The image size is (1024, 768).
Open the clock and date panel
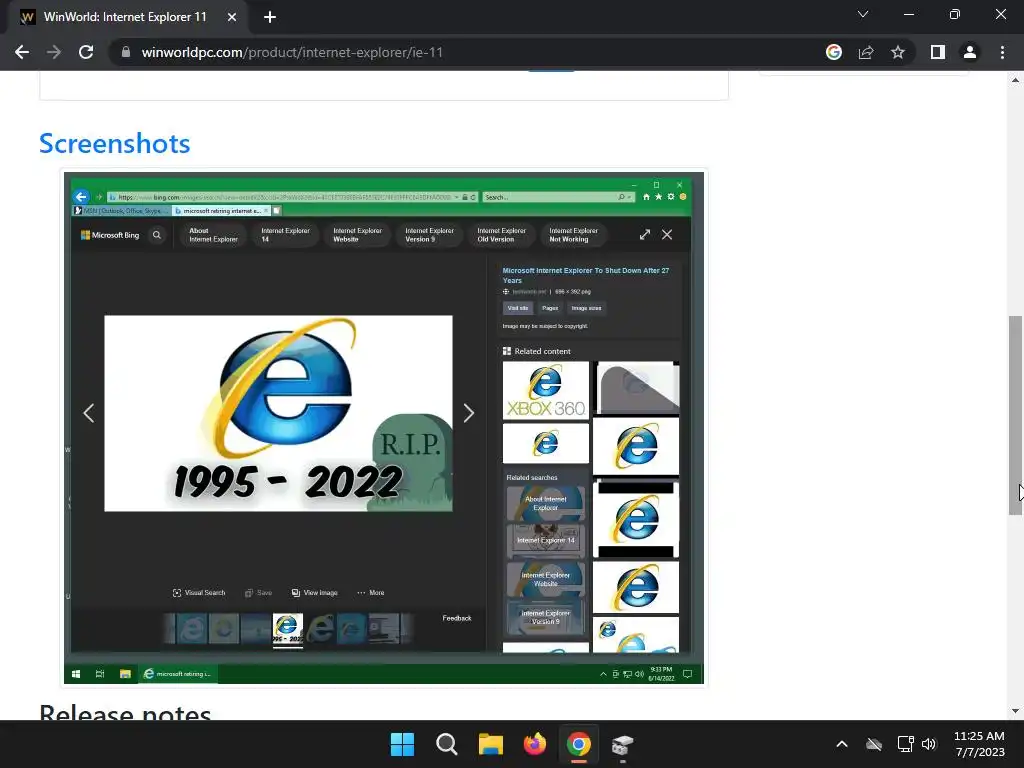click(979, 744)
